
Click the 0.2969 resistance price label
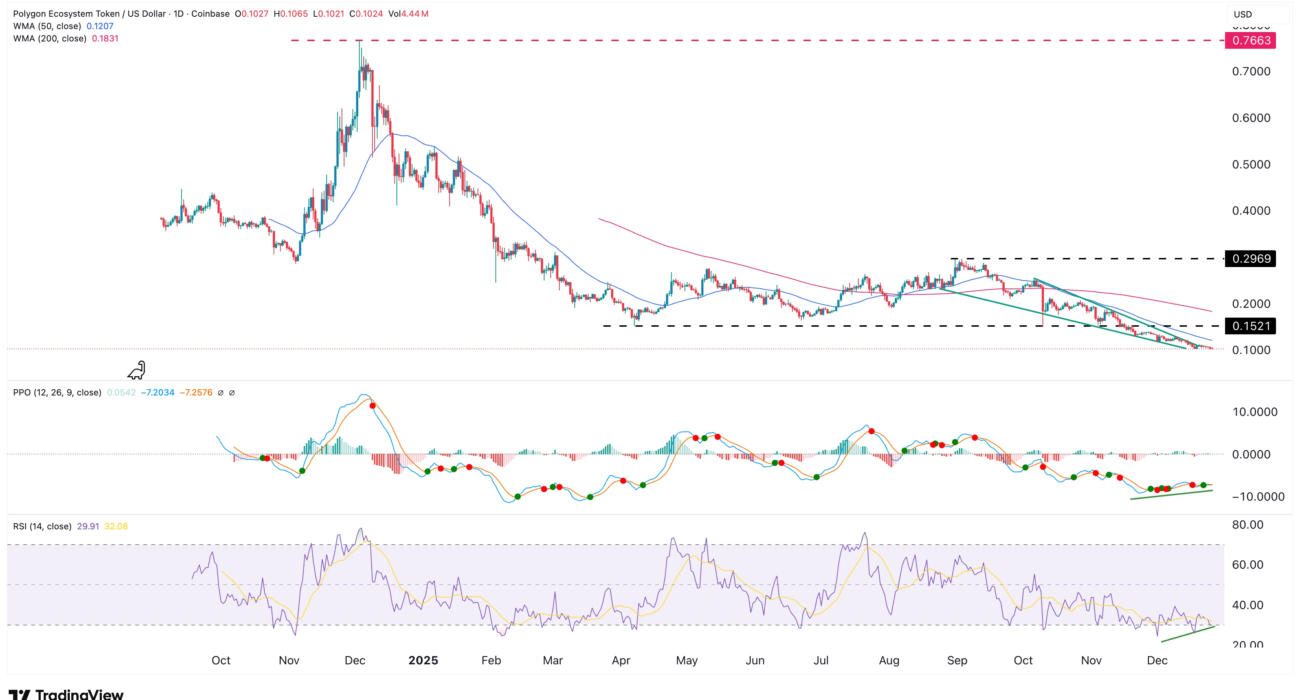1252,259
